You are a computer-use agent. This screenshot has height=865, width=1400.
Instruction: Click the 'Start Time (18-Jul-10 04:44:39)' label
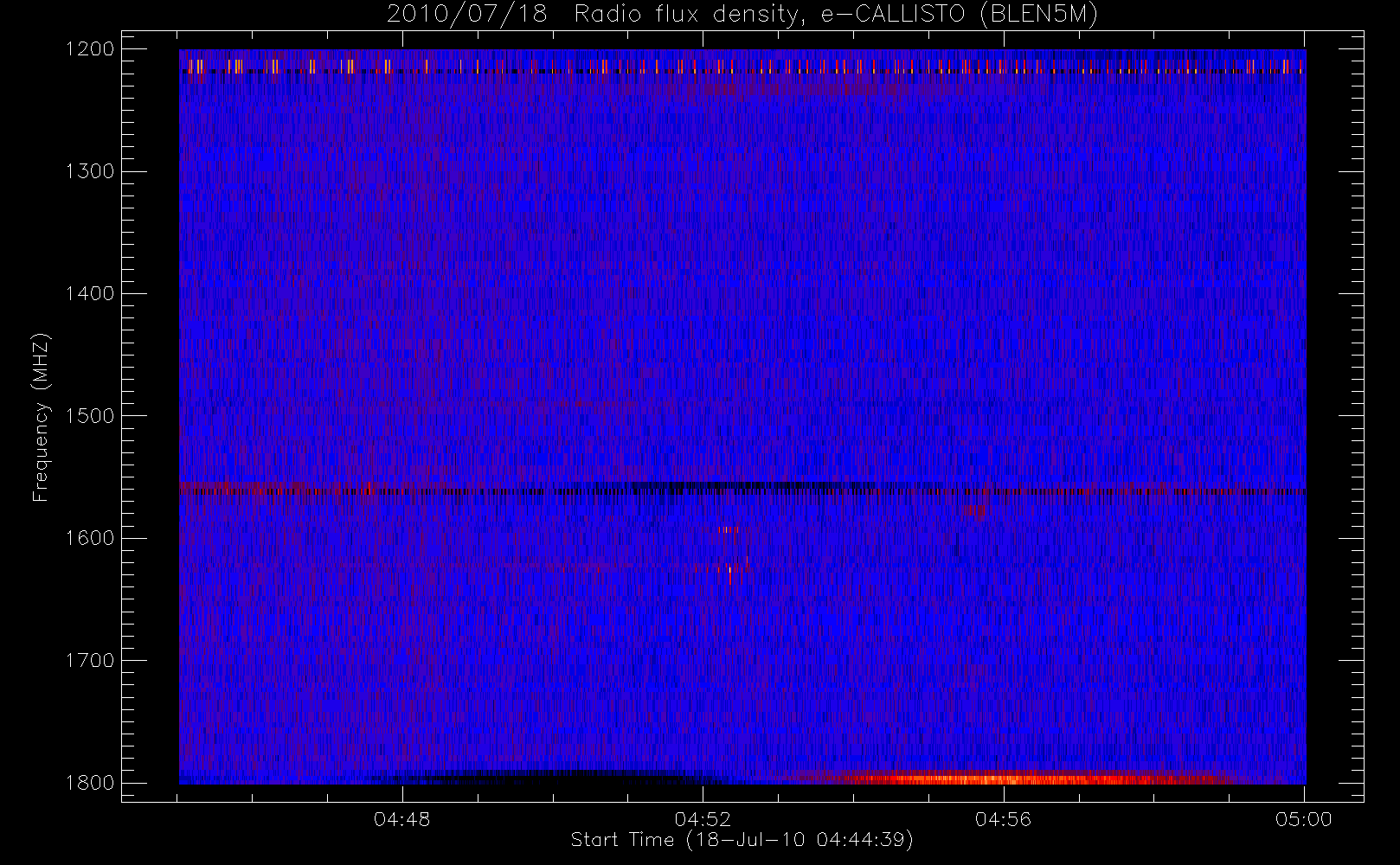pyautogui.click(x=742, y=840)
